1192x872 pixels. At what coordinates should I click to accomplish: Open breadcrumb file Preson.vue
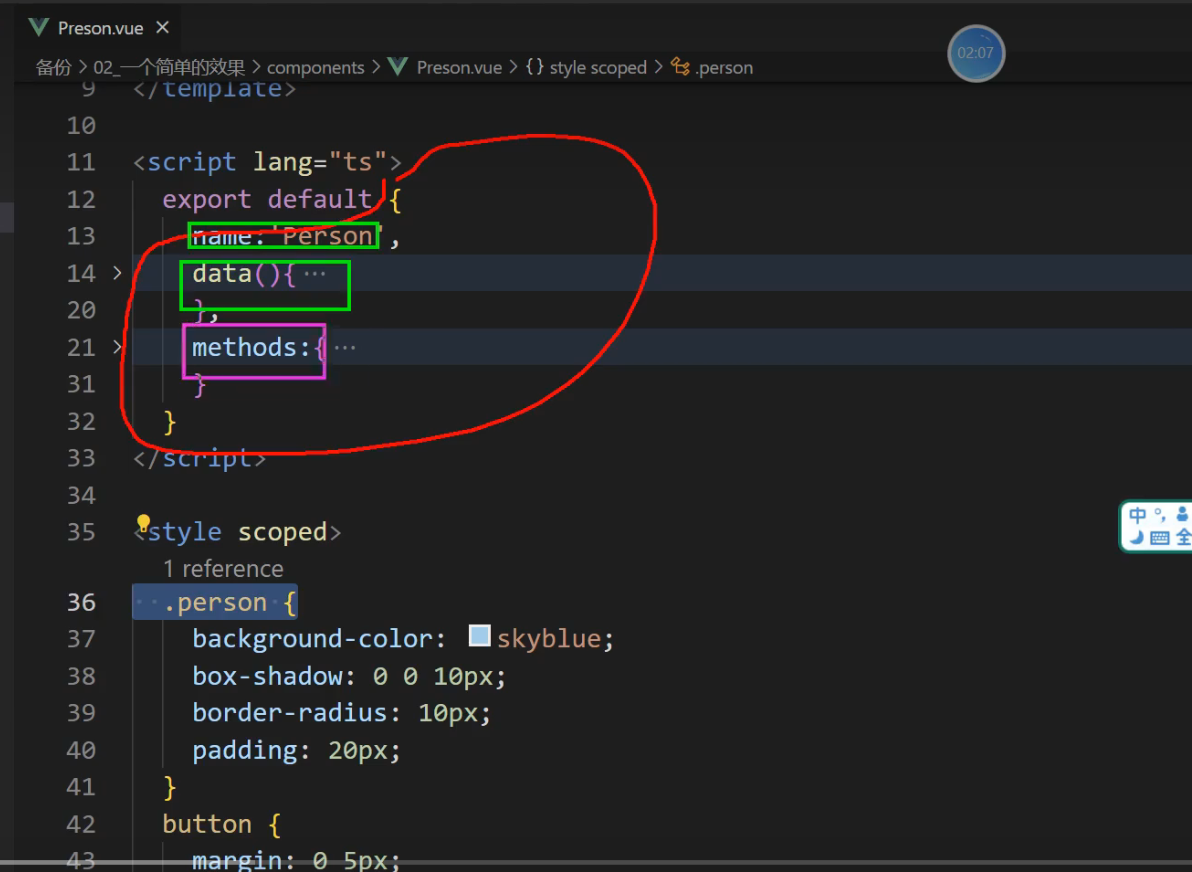pyautogui.click(x=459, y=68)
